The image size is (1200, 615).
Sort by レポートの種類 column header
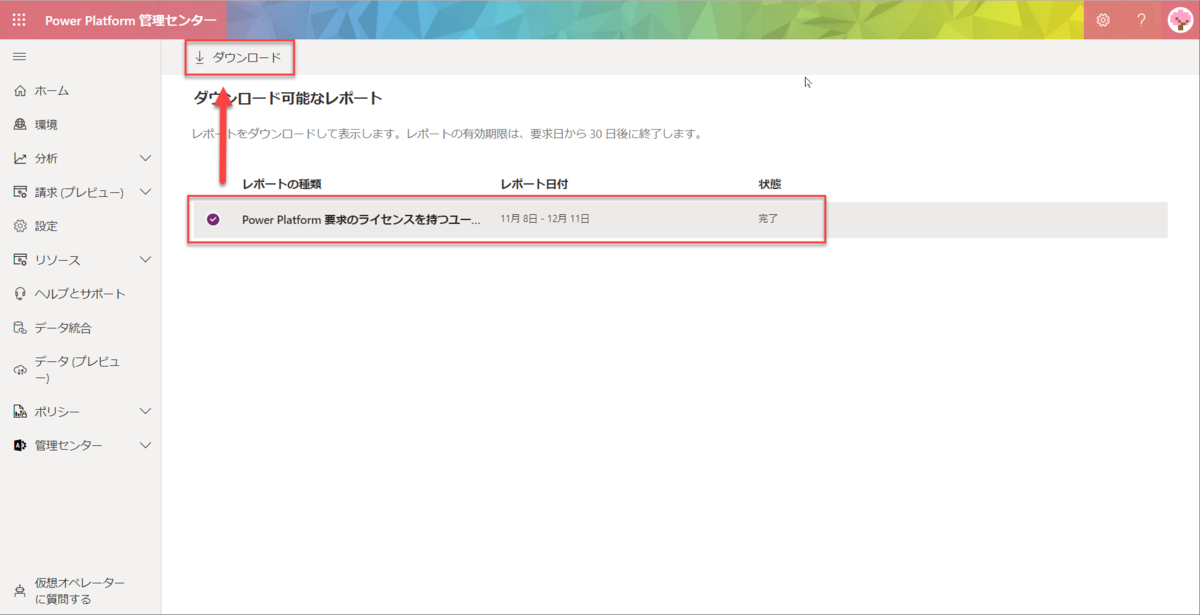tap(282, 185)
